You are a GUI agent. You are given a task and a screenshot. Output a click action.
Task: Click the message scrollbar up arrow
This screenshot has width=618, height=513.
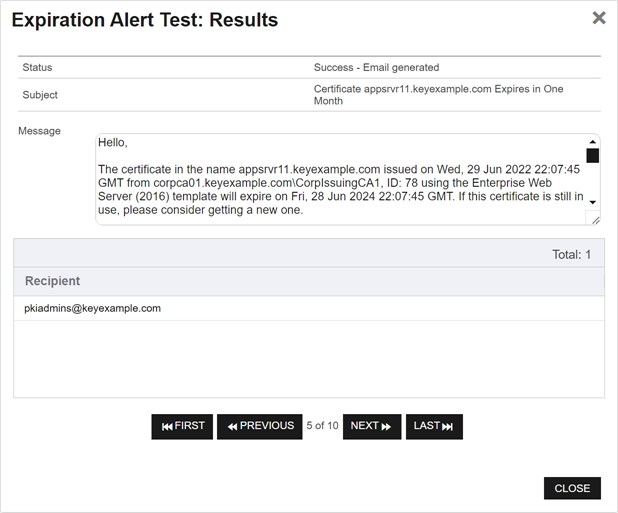click(x=593, y=142)
